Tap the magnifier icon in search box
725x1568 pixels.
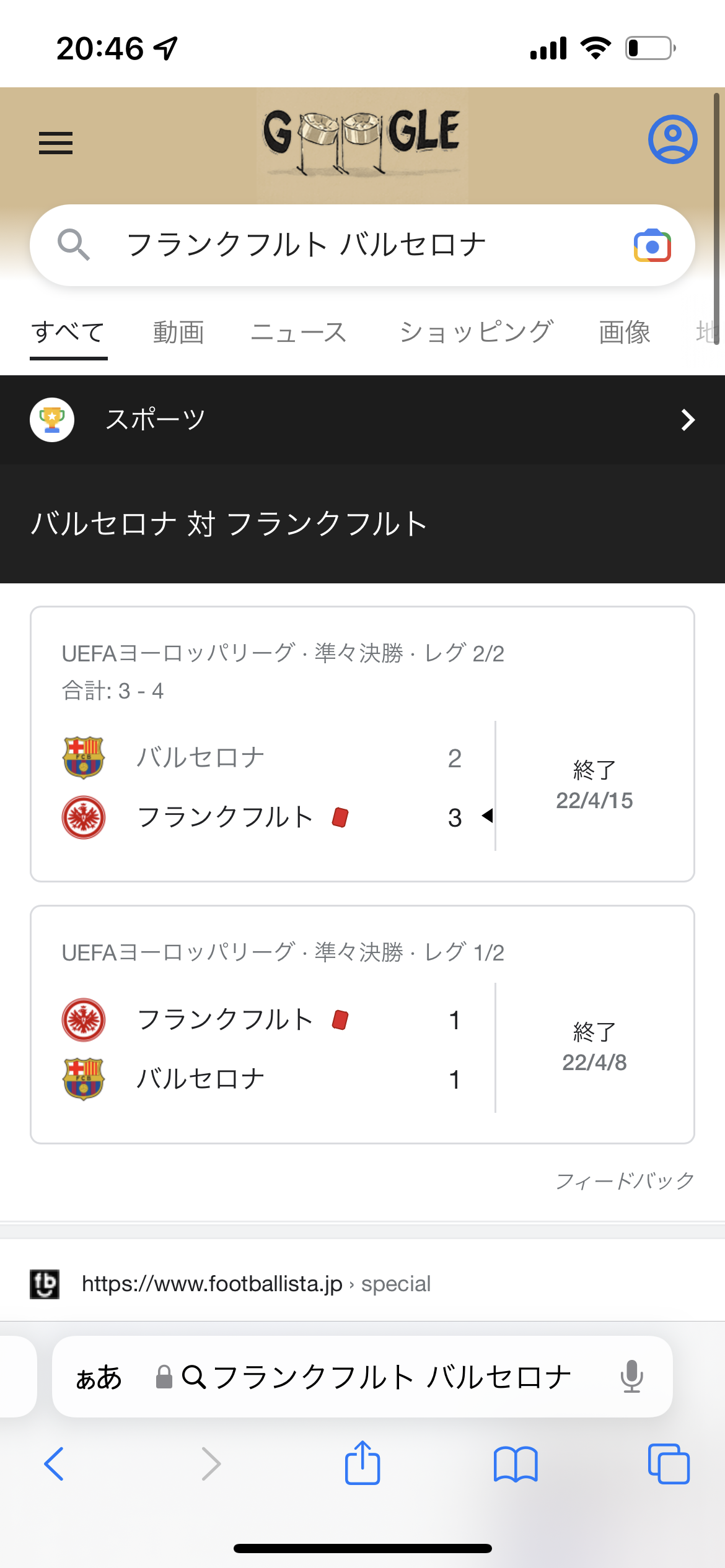point(73,245)
